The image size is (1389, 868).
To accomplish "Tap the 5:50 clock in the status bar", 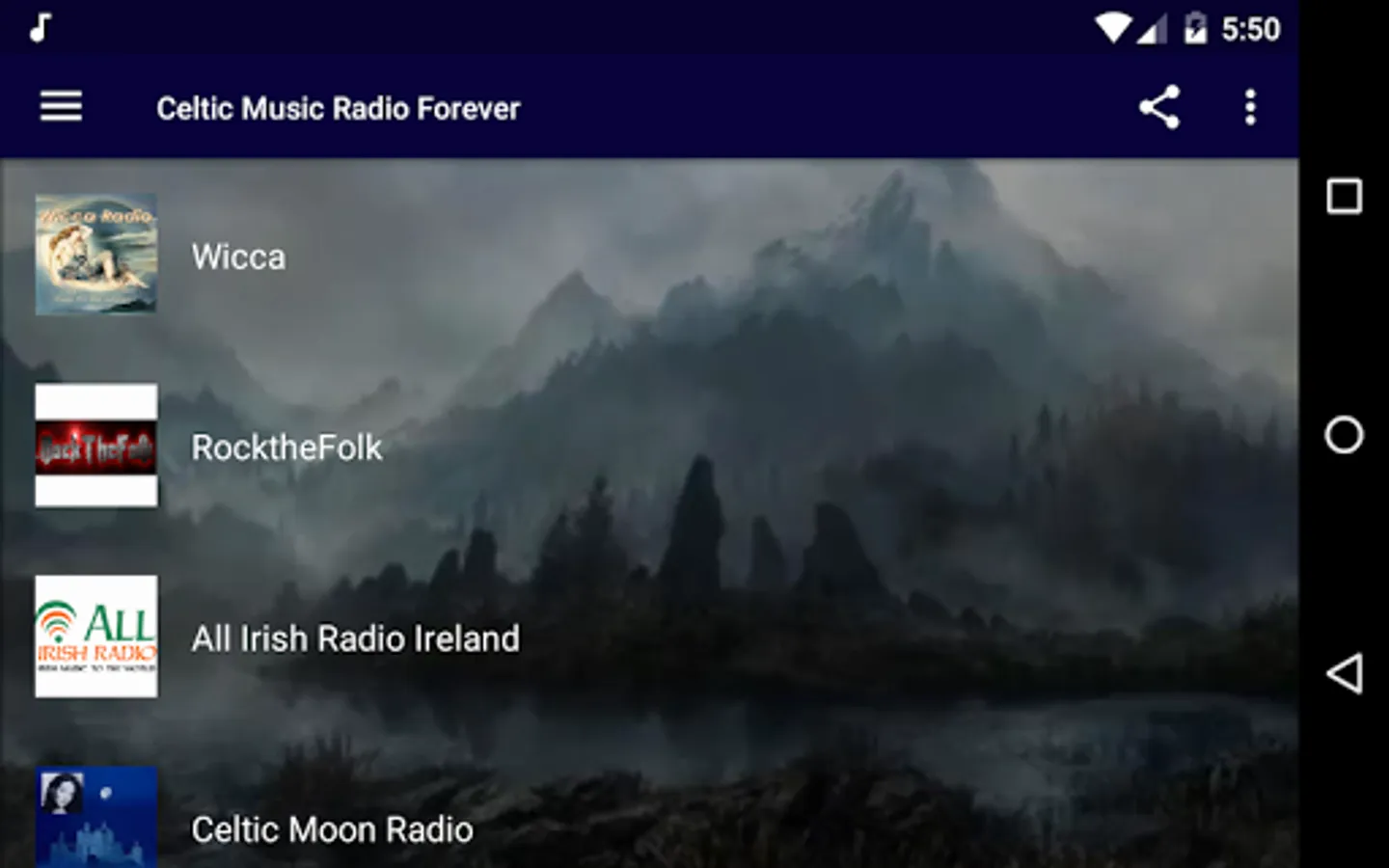I will pyautogui.click(x=1251, y=29).
